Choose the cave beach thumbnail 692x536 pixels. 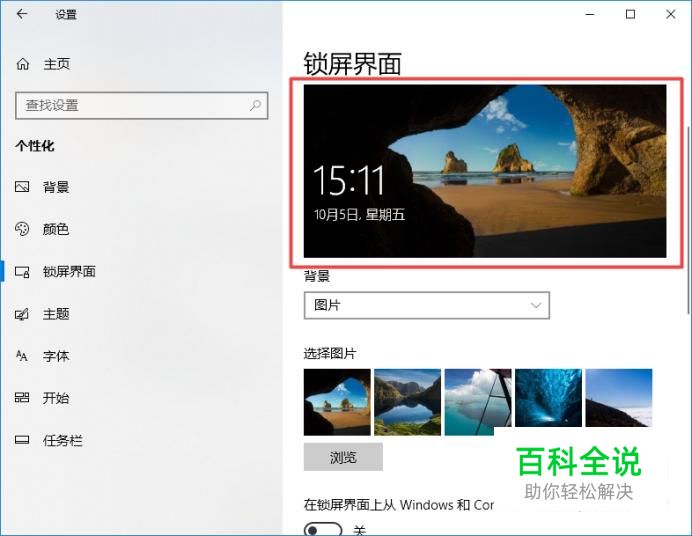[x=337, y=402]
